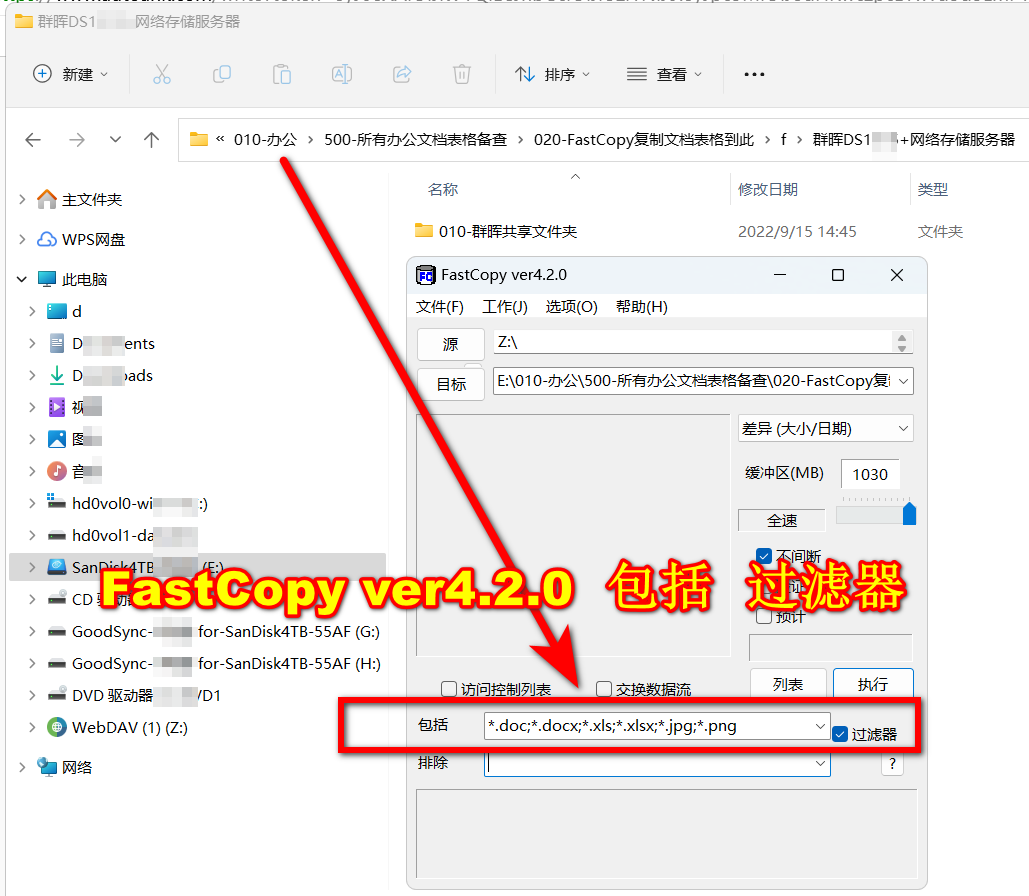Click the Paste clipboard icon
1029x896 pixels.
[282, 74]
